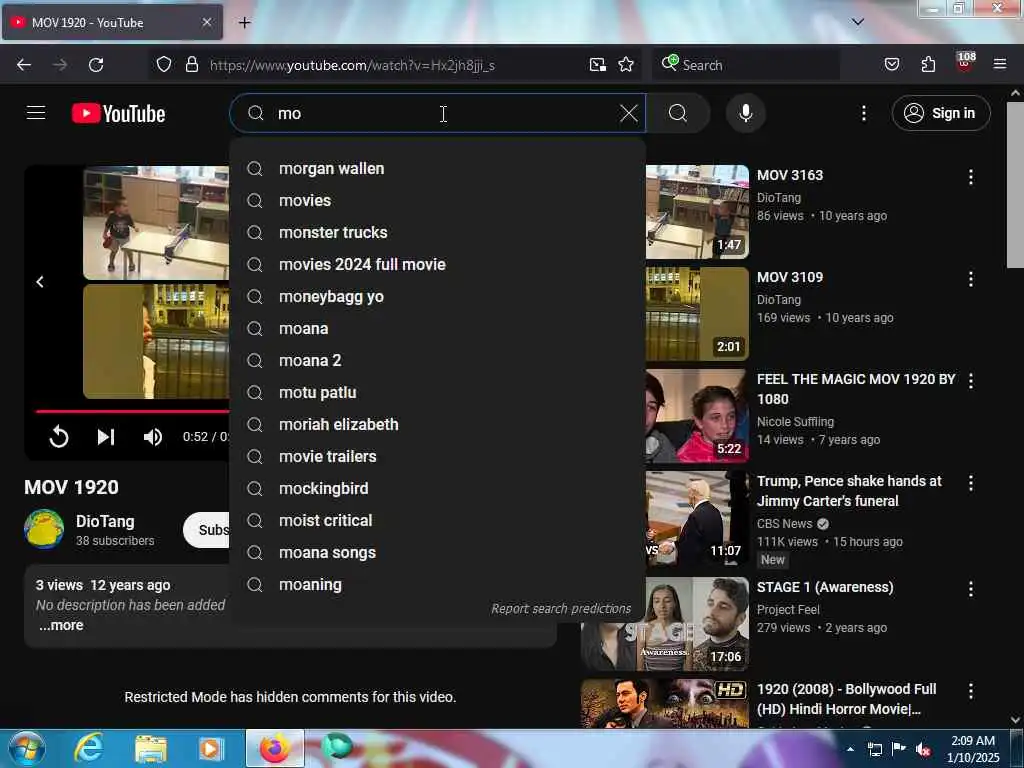This screenshot has width=1024, height=768.
Task: Skip to next video in player
Action: click(106, 436)
